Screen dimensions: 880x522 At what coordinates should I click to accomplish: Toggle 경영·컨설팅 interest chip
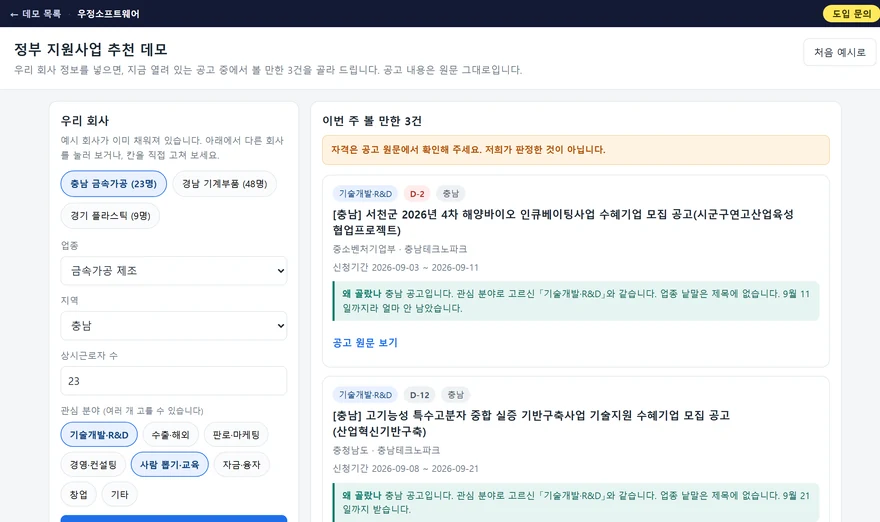(93, 464)
